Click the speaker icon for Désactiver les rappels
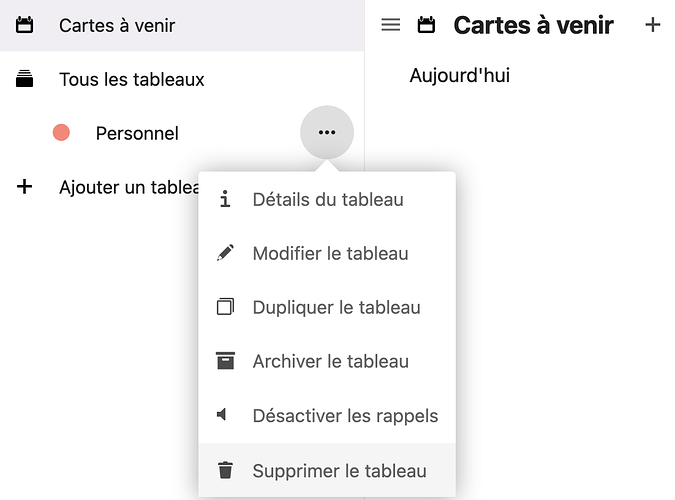The width and height of the screenshot is (675, 500). [223, 415]
